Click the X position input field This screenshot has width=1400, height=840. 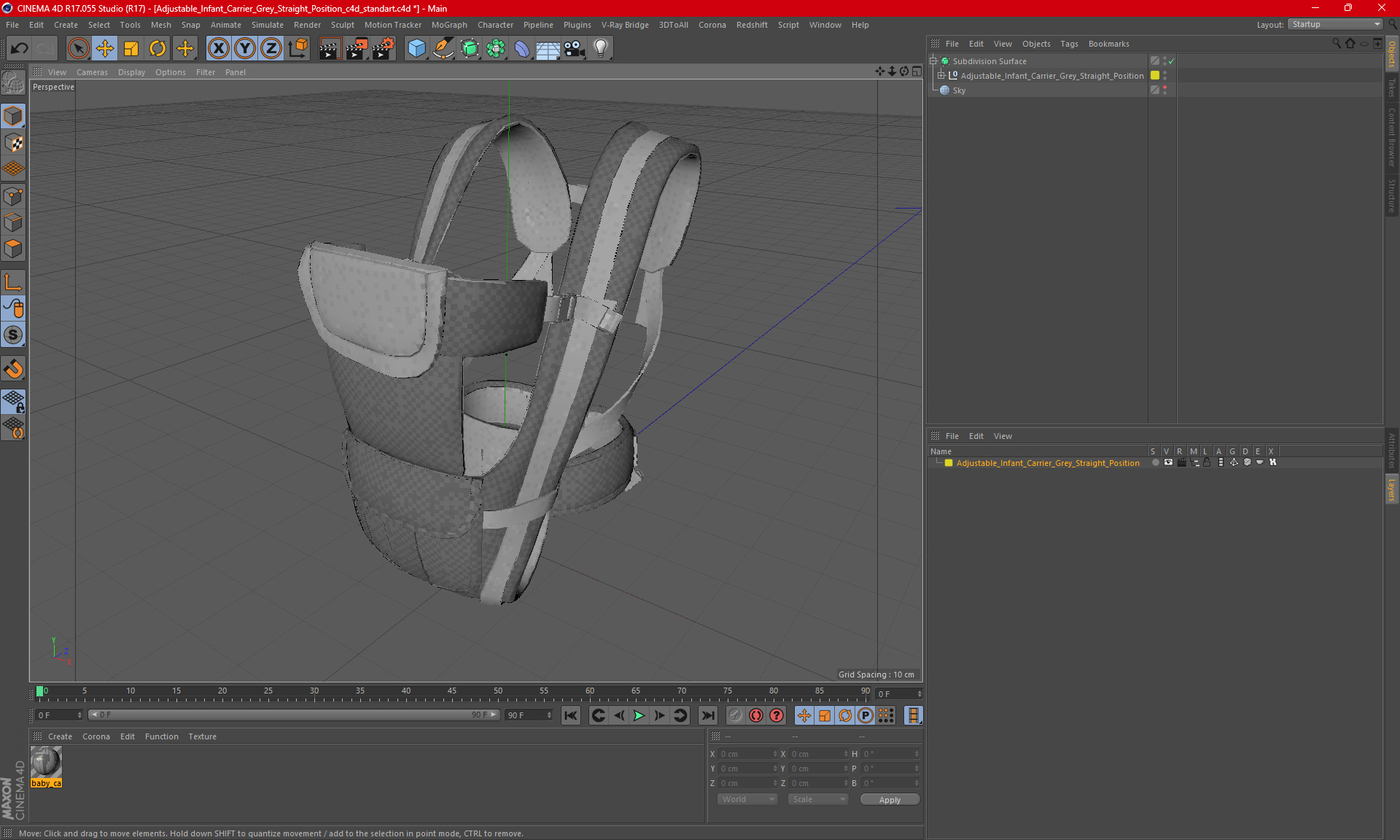pyautogui.click(x=742, y=754)
